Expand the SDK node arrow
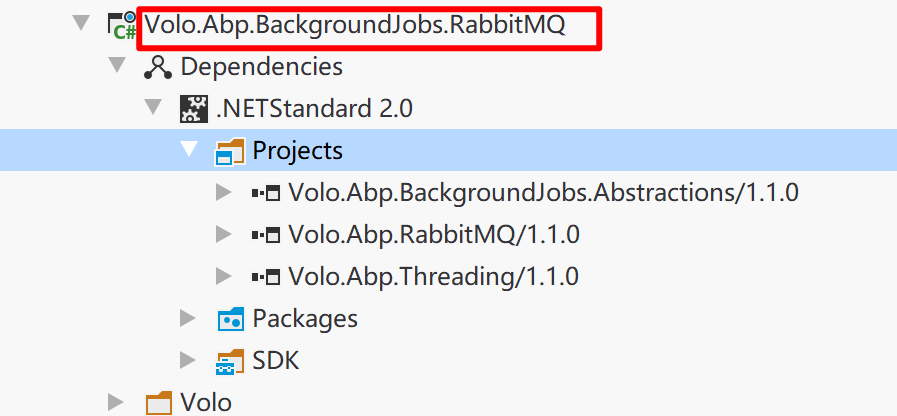Viewport: 897px width, 416px height. pyautogui.click(x=188, y=361)
